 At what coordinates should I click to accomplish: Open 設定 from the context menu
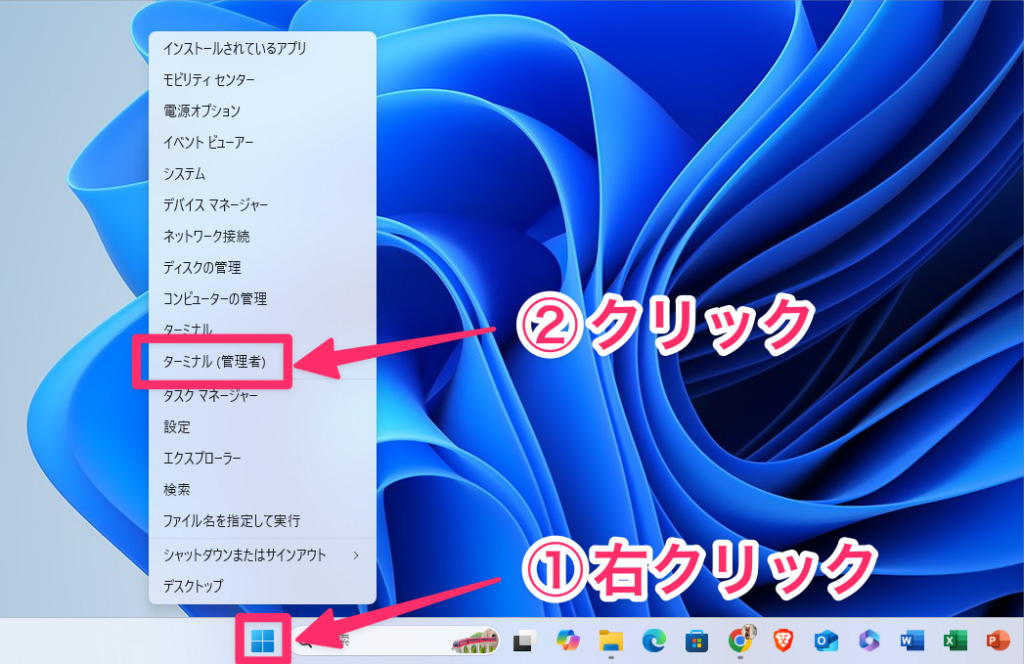tap(177, 427)
